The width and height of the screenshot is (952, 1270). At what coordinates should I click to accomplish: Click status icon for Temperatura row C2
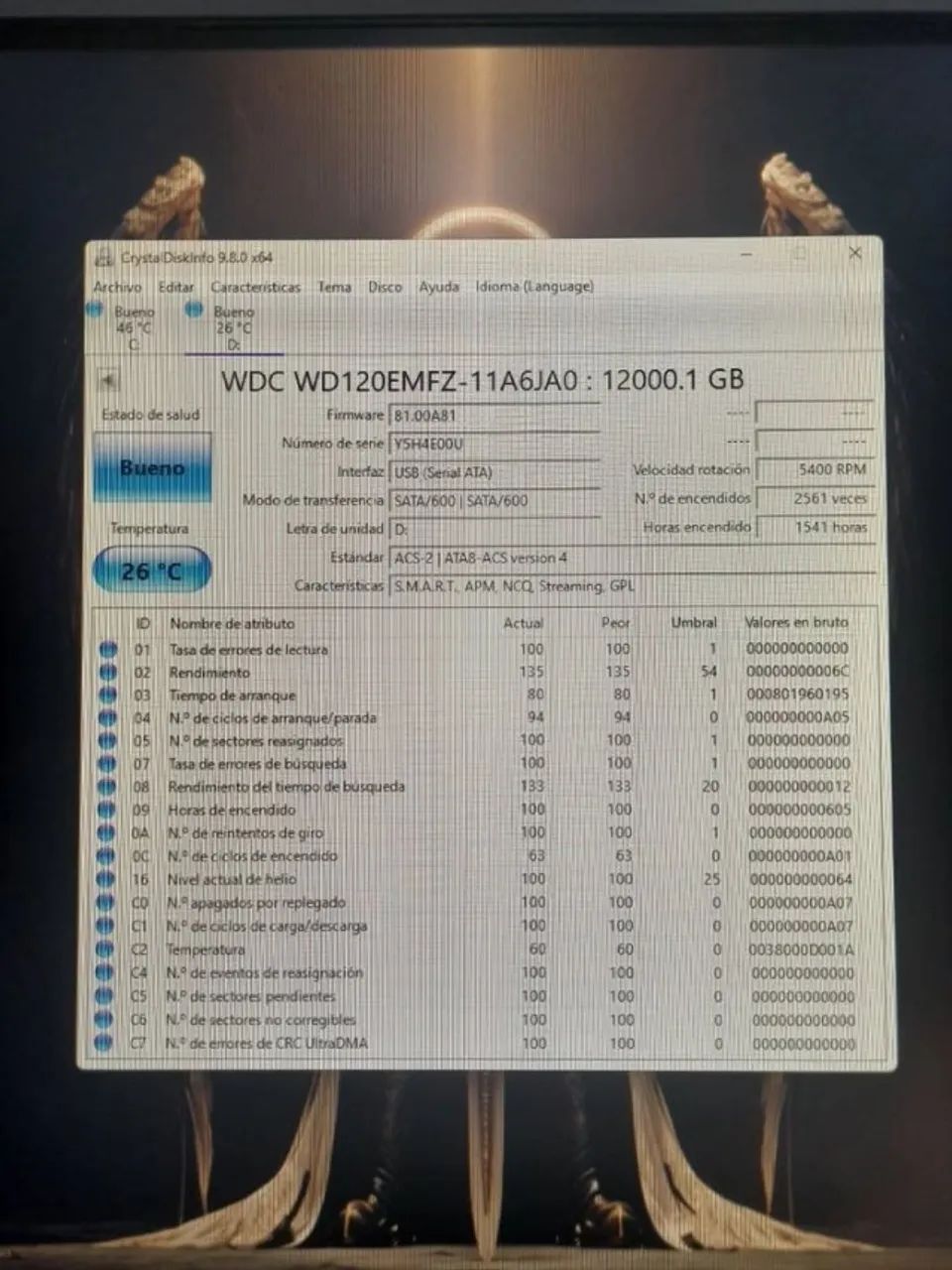[x=104, y=950]
